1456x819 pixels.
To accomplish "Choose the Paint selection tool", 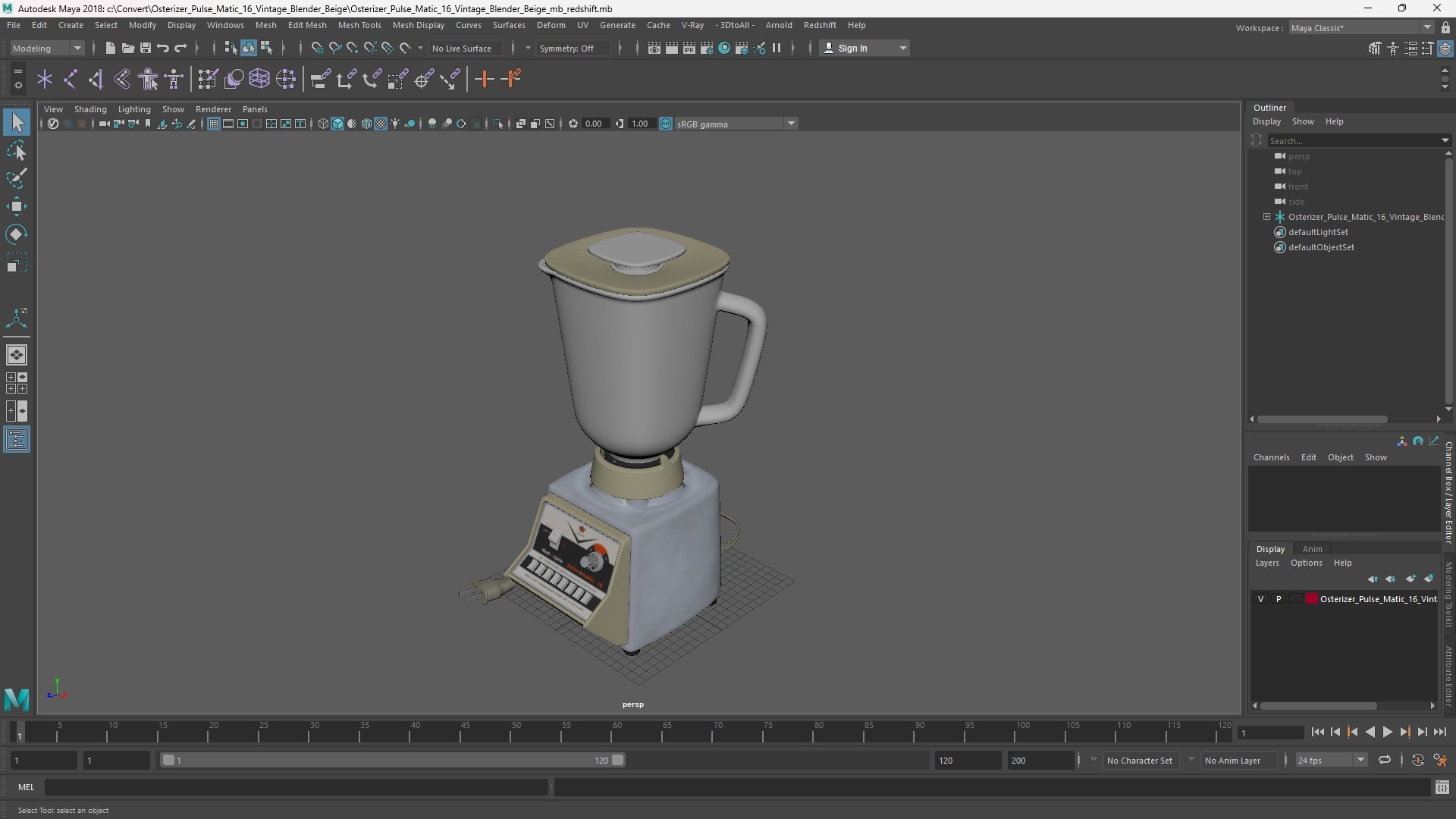I will tap(17, 178).
